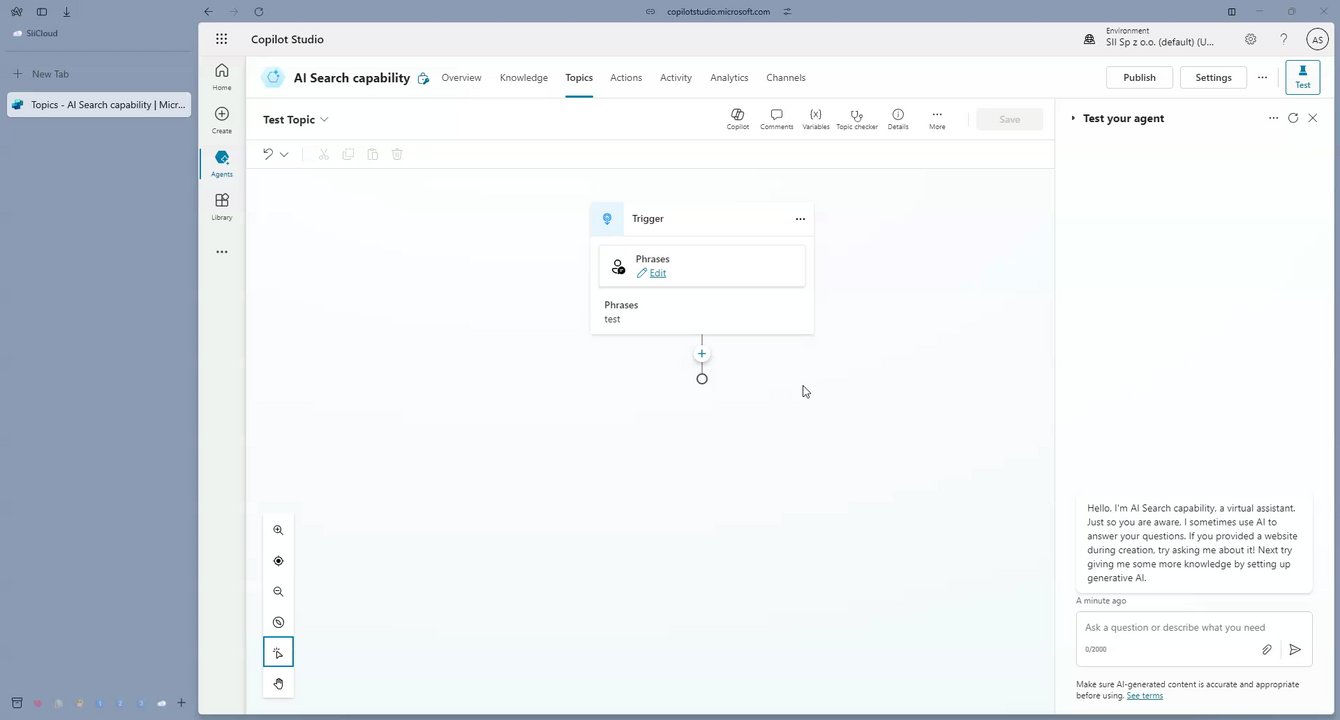Select the Topics - AI Search capability browser tab

coord(98,104)
